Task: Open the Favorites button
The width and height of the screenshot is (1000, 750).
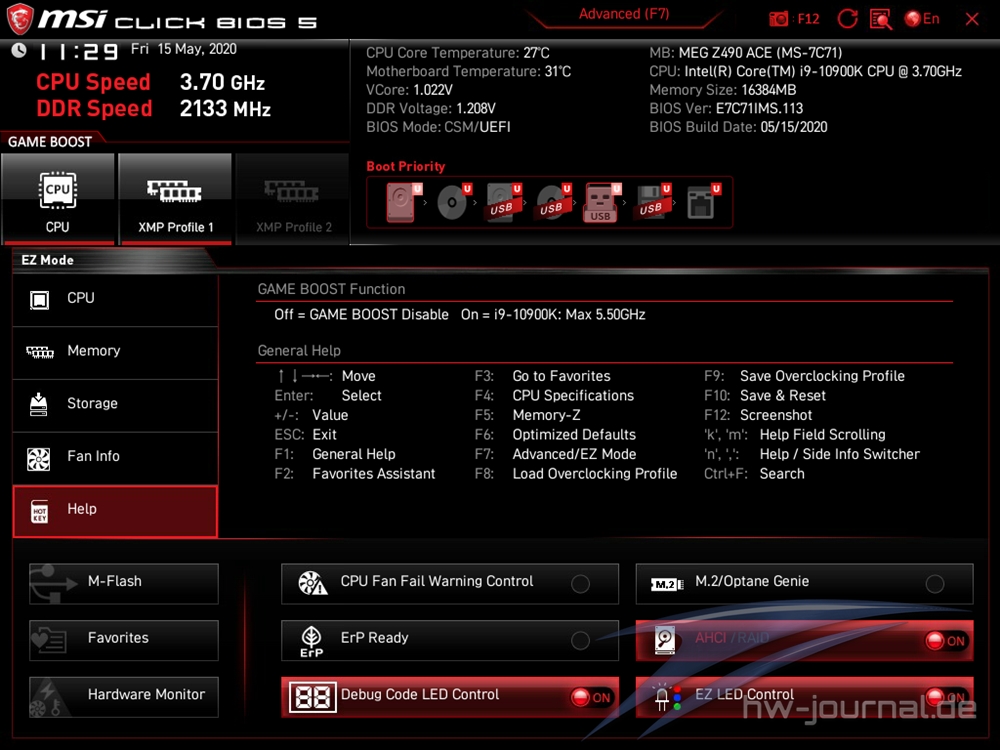Action: click(124, 640)
